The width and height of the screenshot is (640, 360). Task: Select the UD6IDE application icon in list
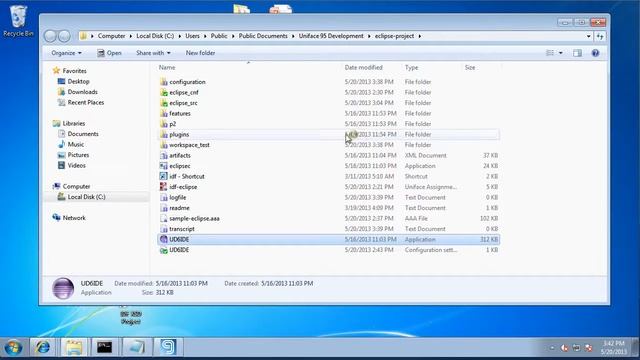(x=164, y=239)
